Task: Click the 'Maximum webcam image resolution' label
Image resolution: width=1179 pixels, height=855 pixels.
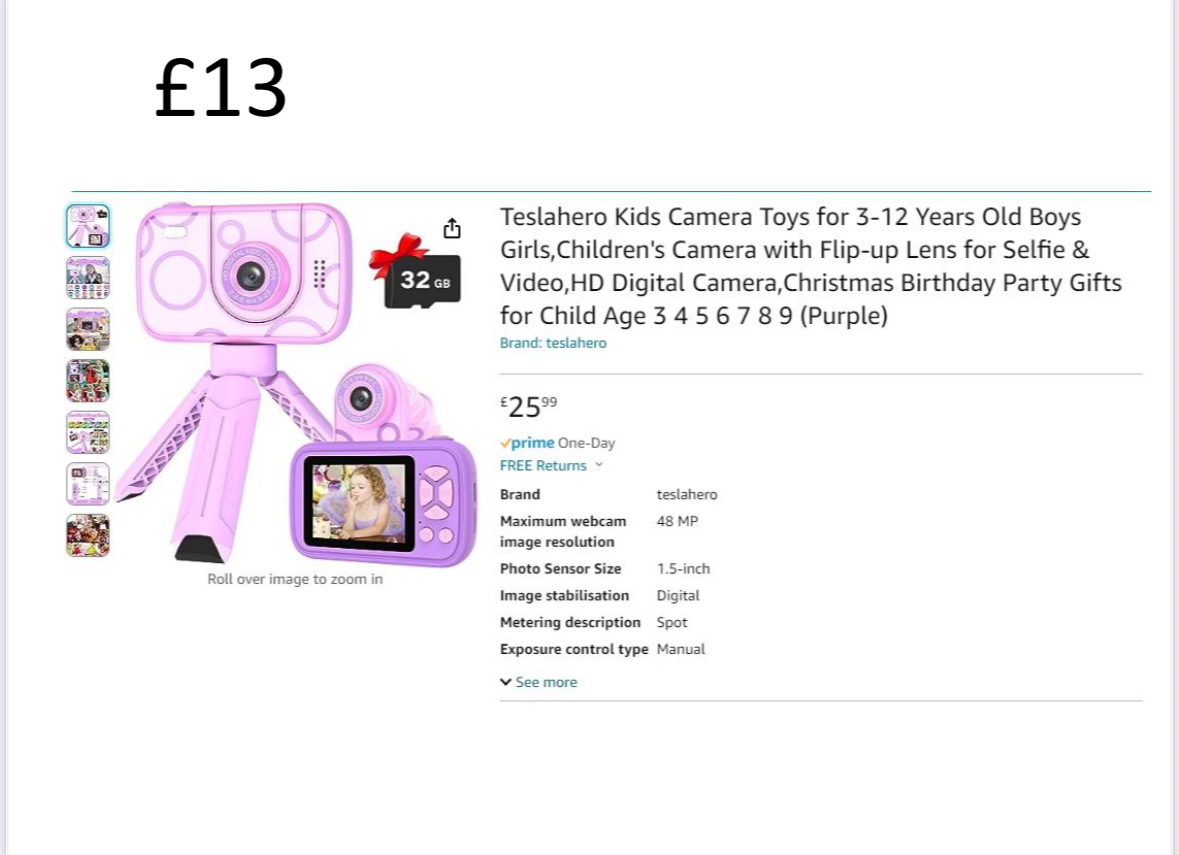Action: tap(563, 531)
